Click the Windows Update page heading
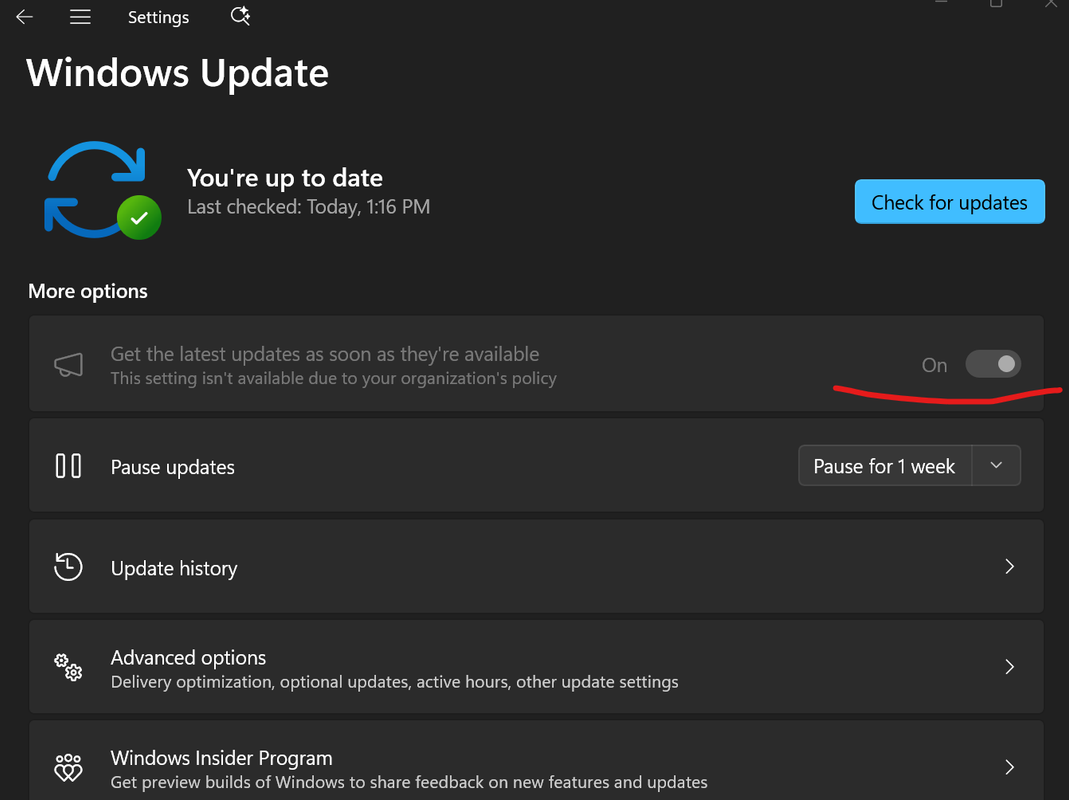 click(x=177, y=73)
